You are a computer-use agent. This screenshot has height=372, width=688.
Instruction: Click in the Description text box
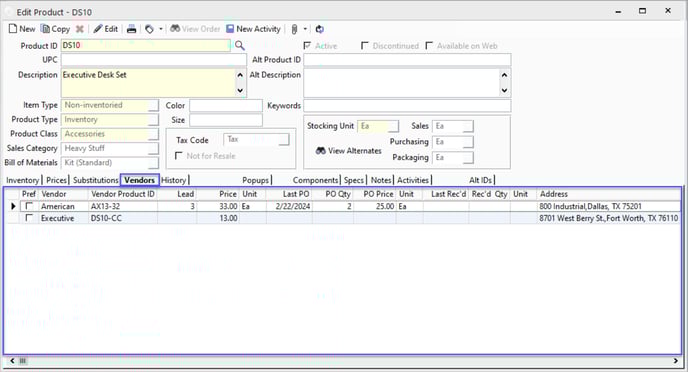(x=148, y=82)
